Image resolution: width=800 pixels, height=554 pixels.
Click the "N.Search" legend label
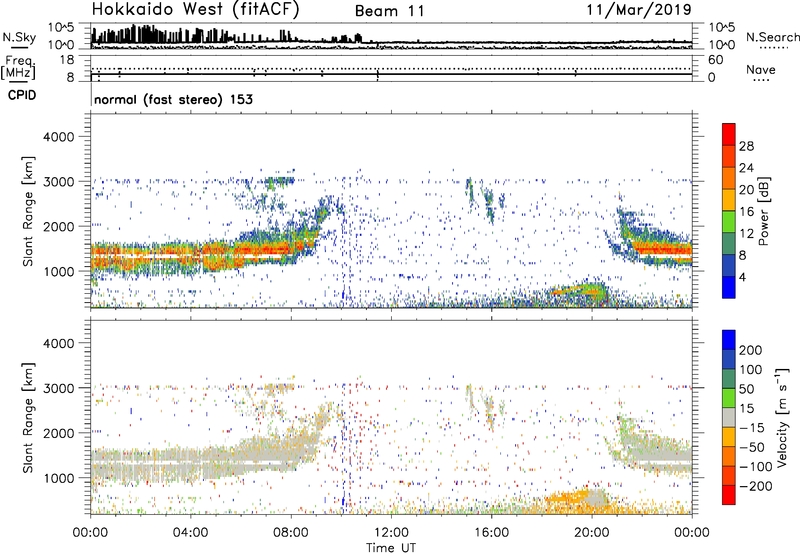(772, 37)
